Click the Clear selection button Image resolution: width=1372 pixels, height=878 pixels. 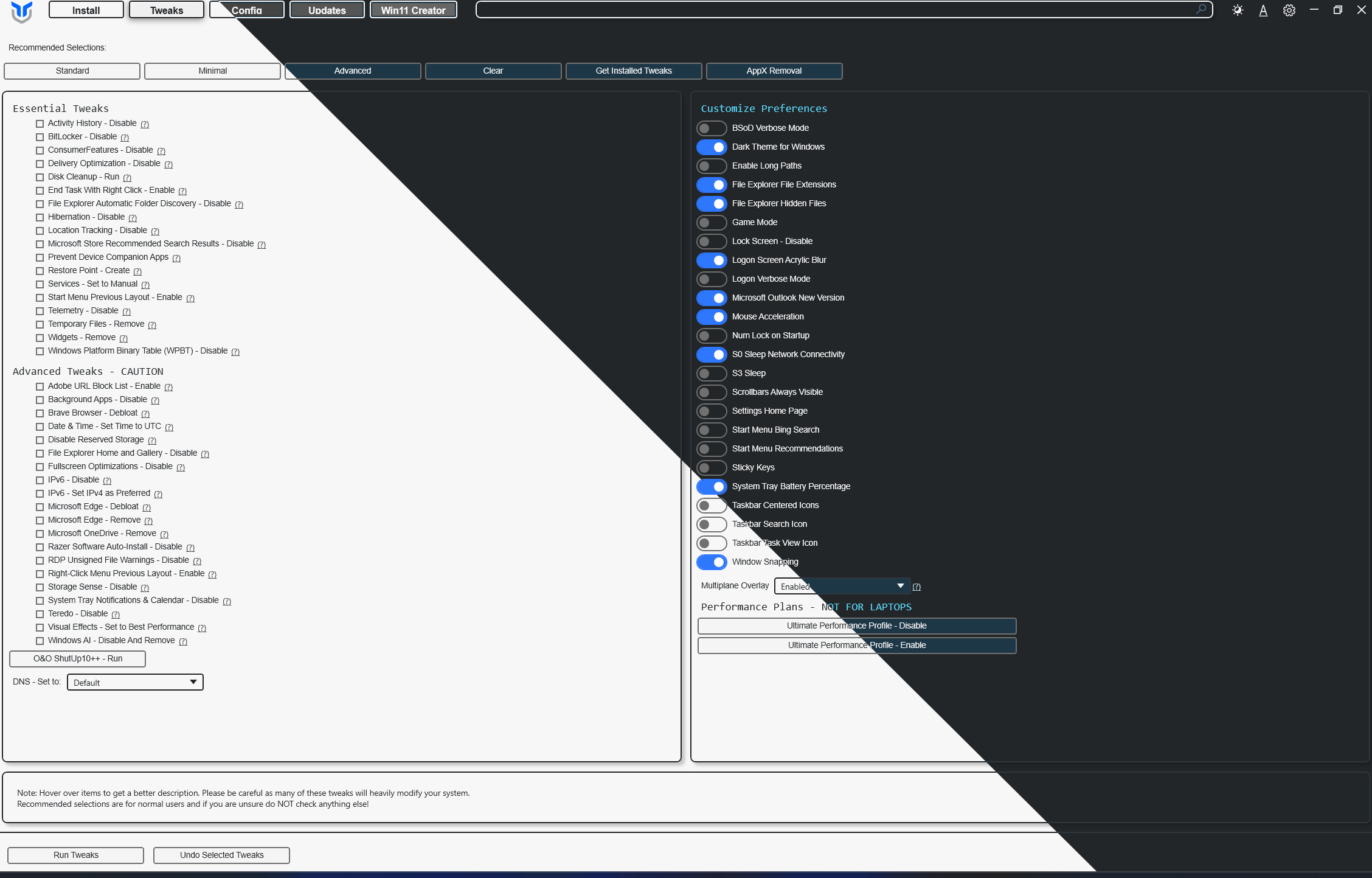pos(493,71)
